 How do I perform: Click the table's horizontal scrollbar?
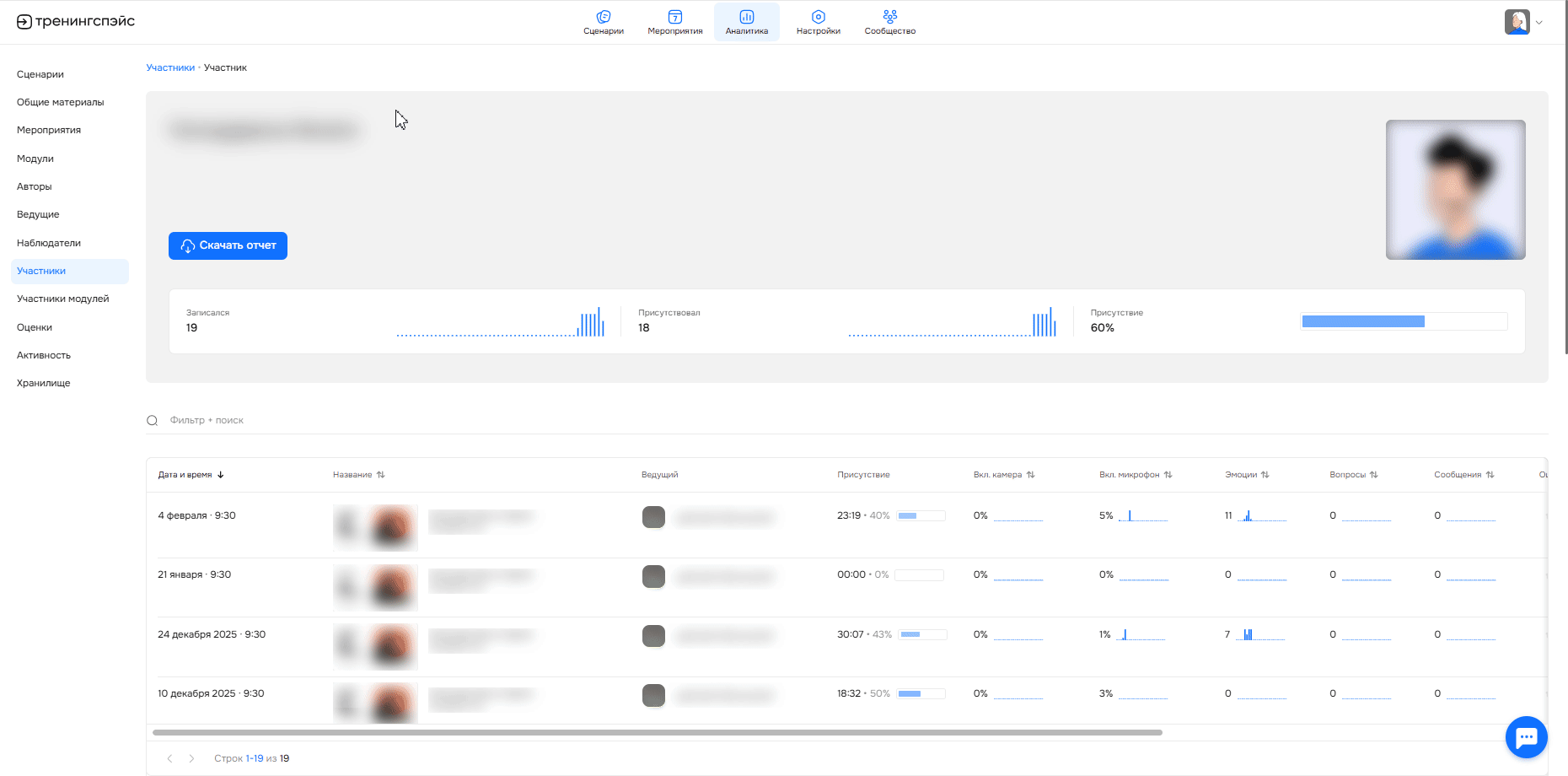point(658,732)
